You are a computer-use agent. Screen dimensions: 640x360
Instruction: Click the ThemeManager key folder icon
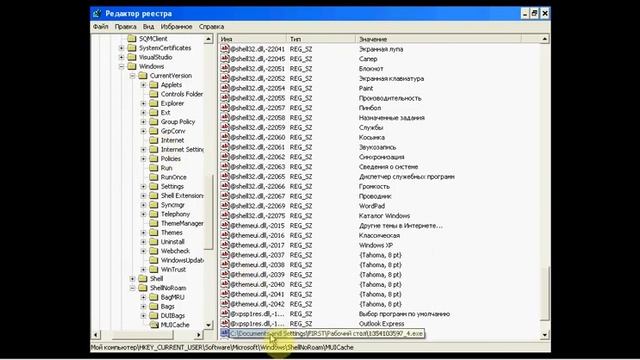coord(153,223)
